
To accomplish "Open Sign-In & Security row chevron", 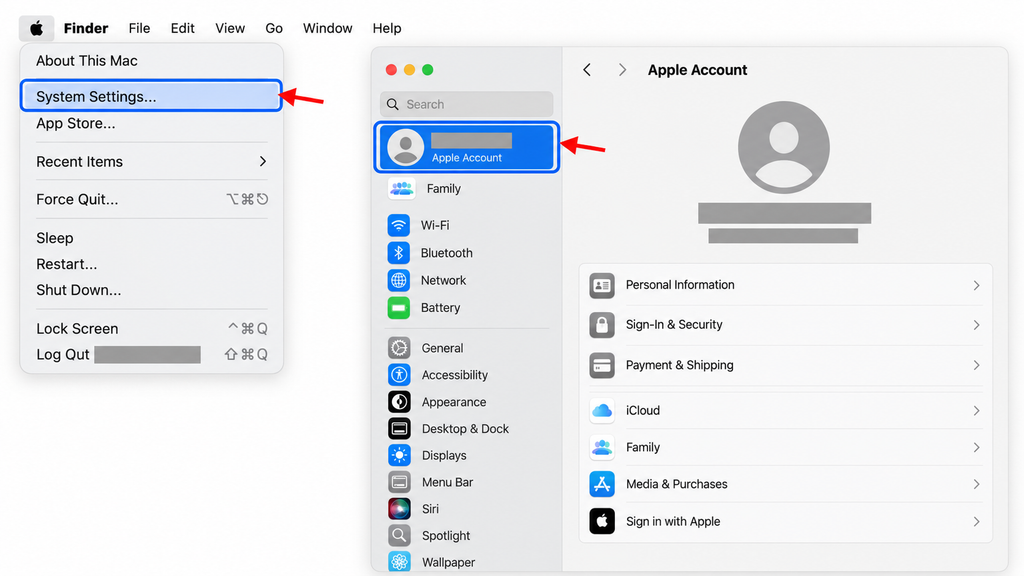I will coord(976,325).
